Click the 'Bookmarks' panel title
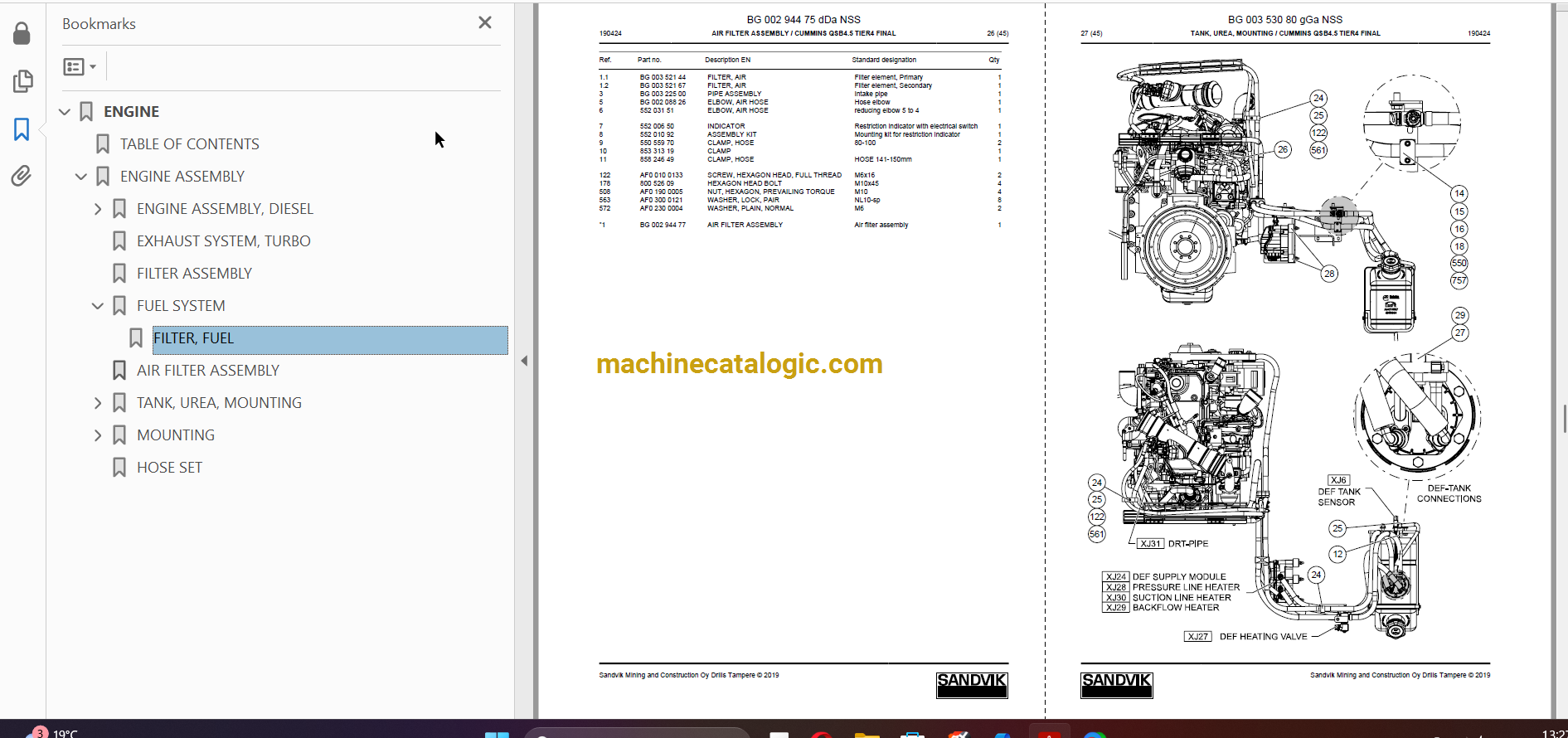The height and width of the screenshot is (738, 1568). tap(99, 24)
